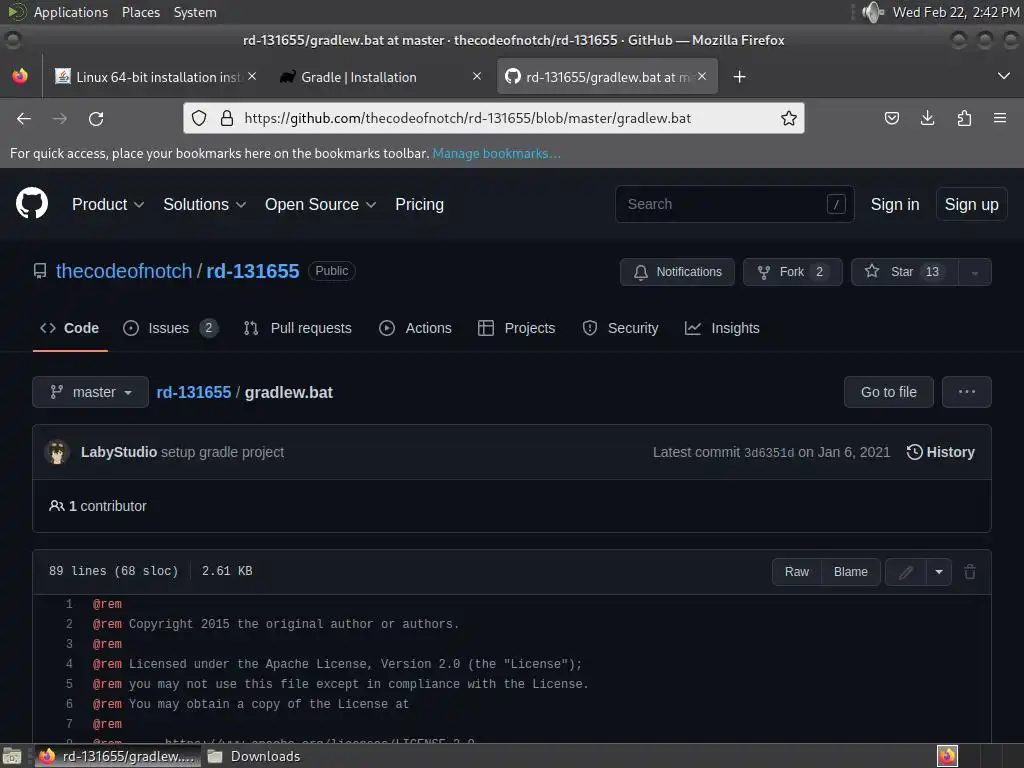This screenshot has width=1024, height=768.
Task: Open commit 3d6351d
Action: (769, 453)
